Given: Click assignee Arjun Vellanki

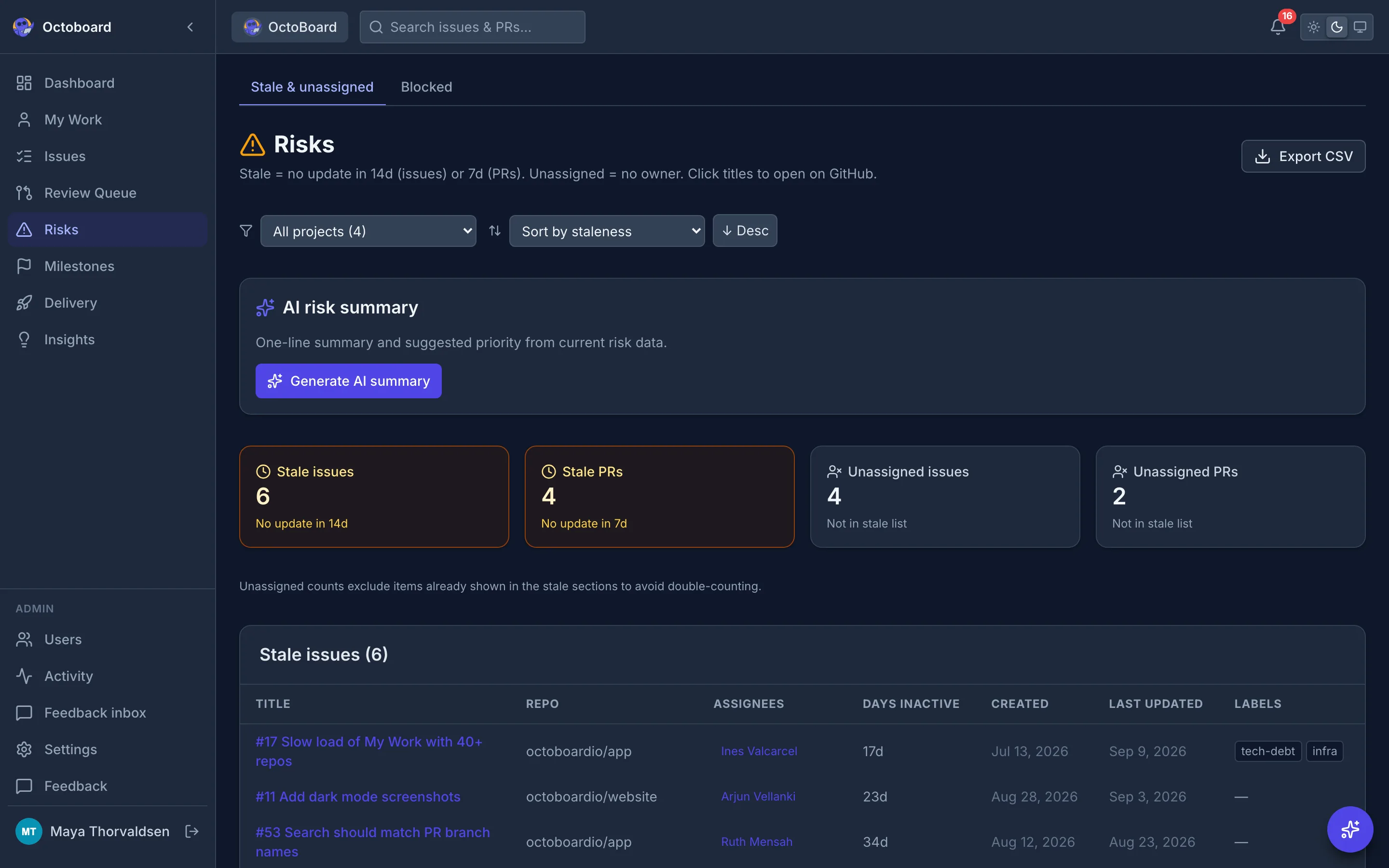Looking at the screenshot, I should 758,797.
